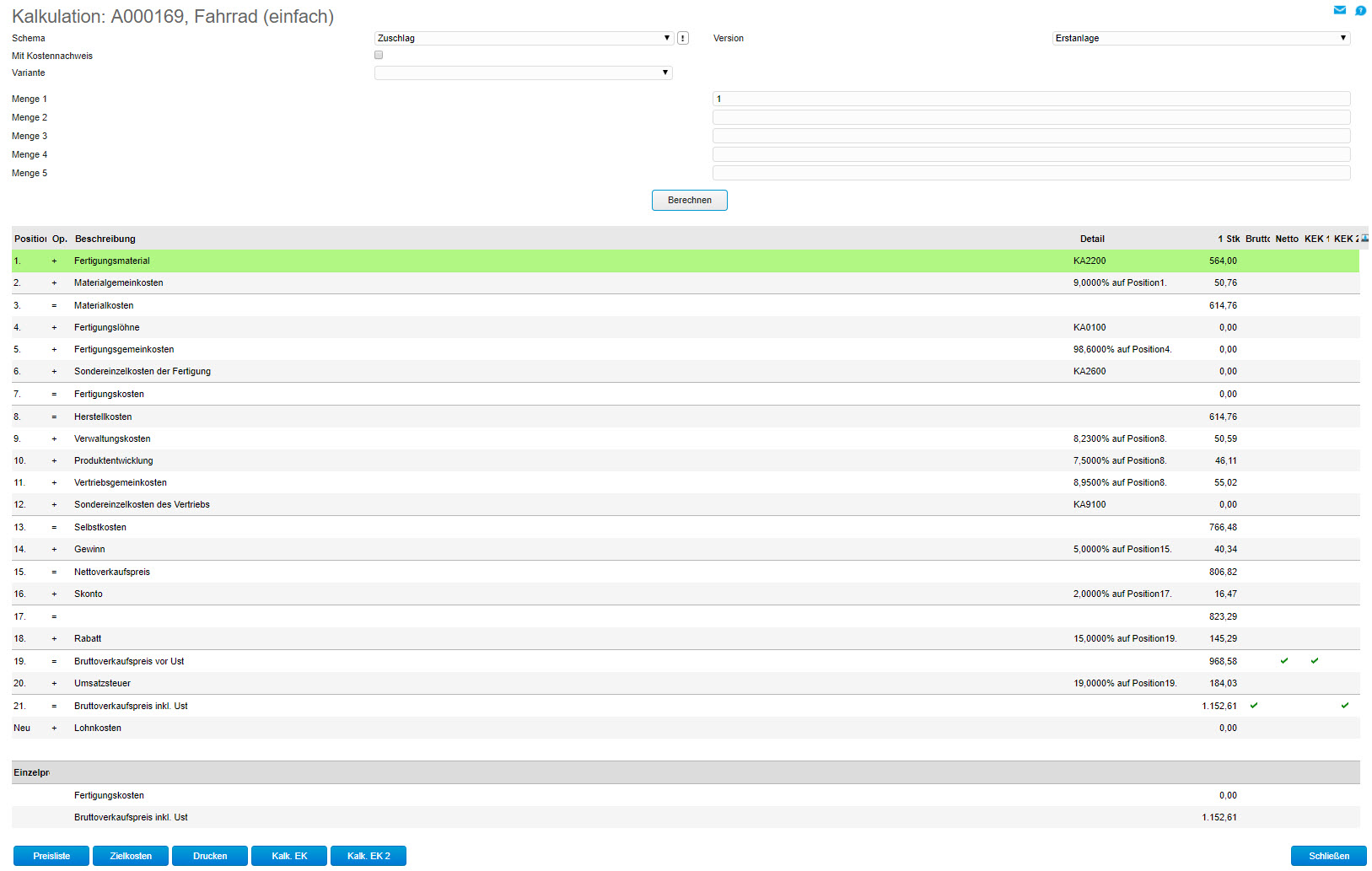
Task: Click the exclamation button beside Schema
Action: point(683,38)
